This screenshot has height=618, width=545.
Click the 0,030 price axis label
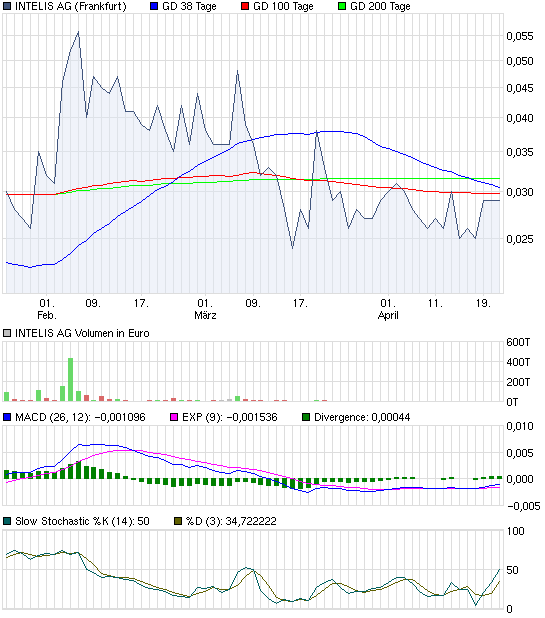click(520, 192)
